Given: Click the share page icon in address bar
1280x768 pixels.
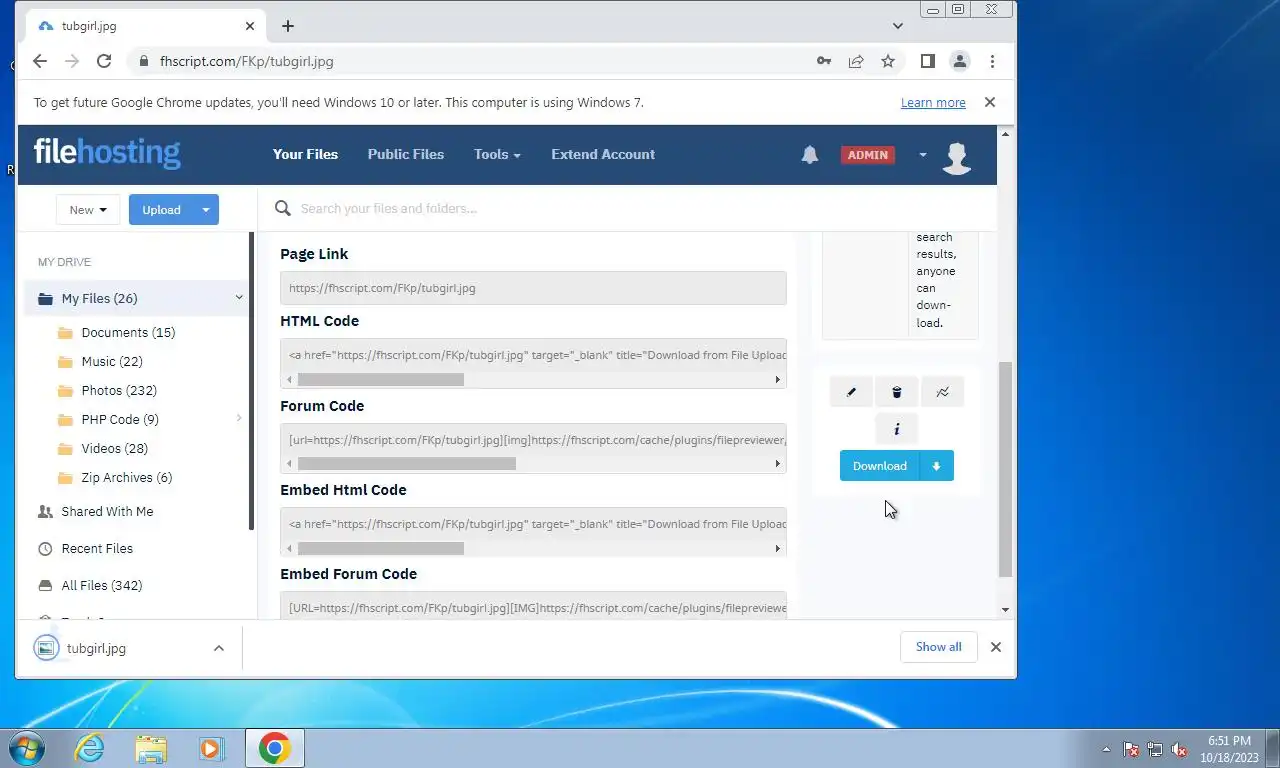Looking at the screenshot, I should tap(856, 61).
